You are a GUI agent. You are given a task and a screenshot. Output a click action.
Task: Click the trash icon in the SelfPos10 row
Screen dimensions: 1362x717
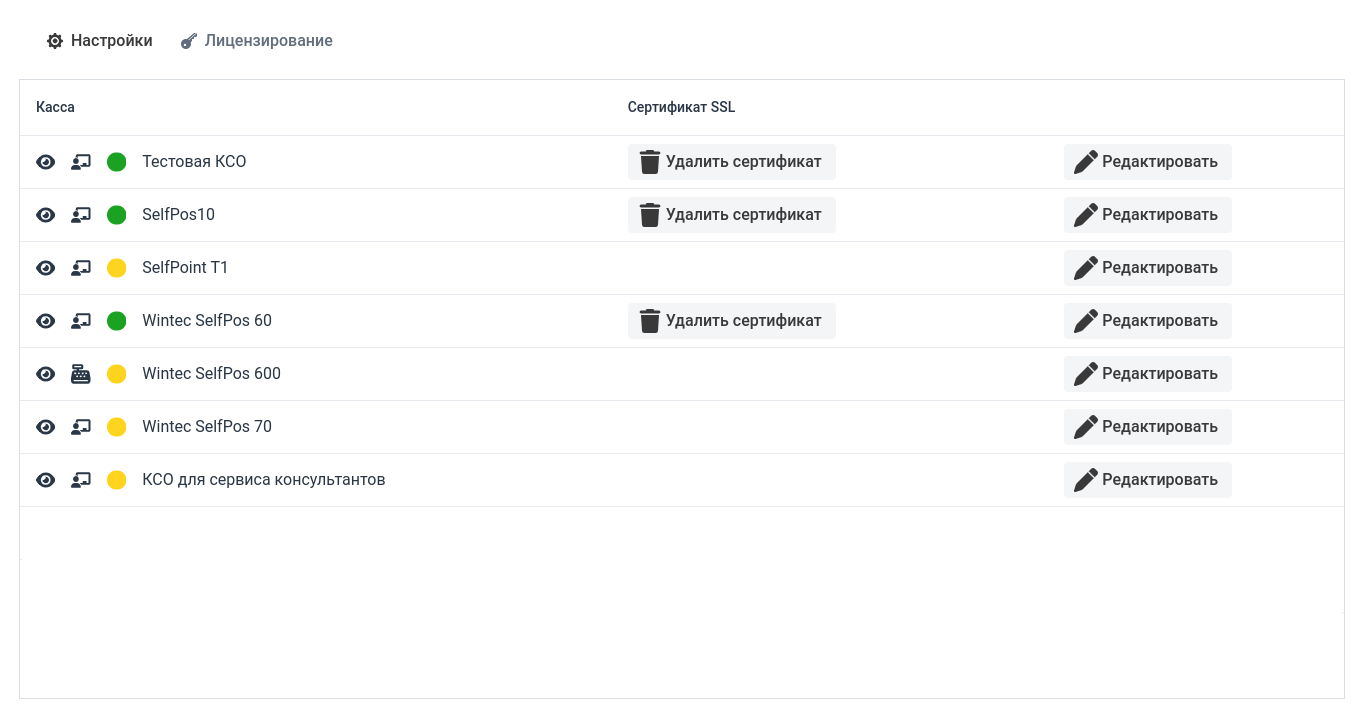650,215
